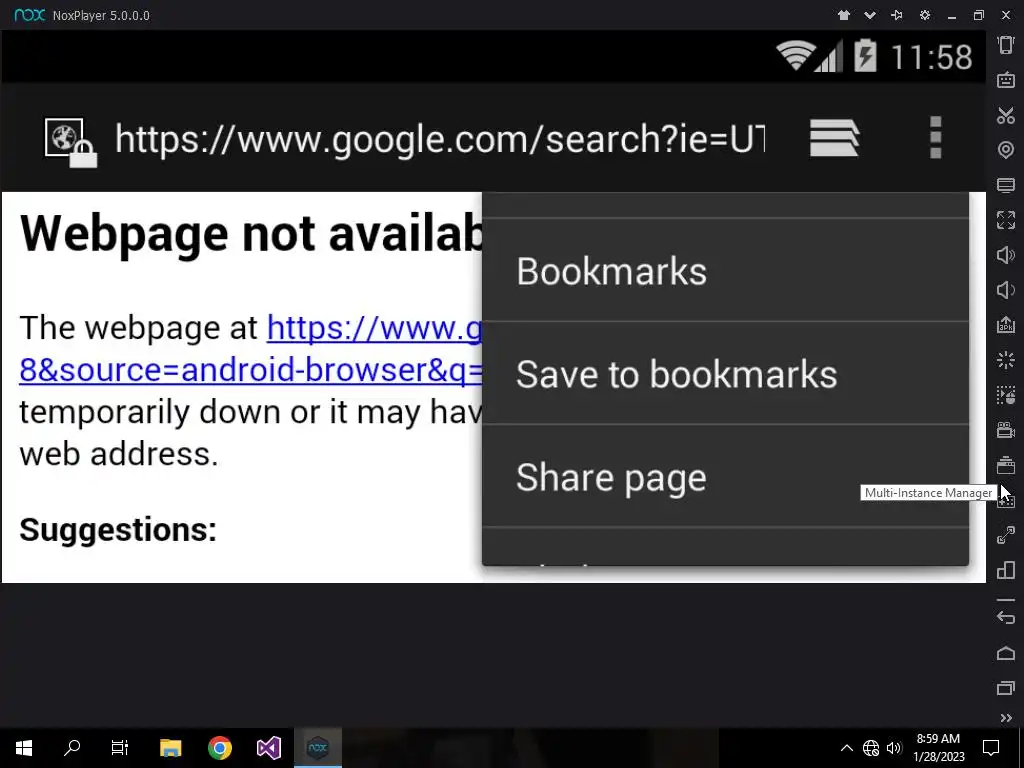The width and height of the screenshot is (1024, 768).
Task: Tap the Nox Android back arrow icon
Action: (1006, 617)
